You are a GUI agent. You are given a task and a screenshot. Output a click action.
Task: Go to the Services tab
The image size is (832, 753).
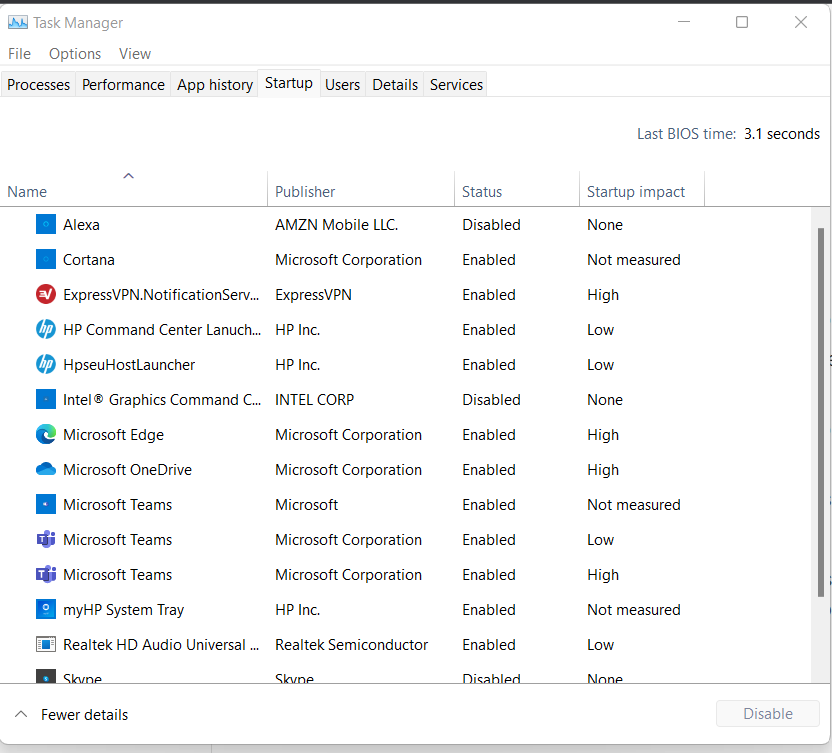click(456, 85)
